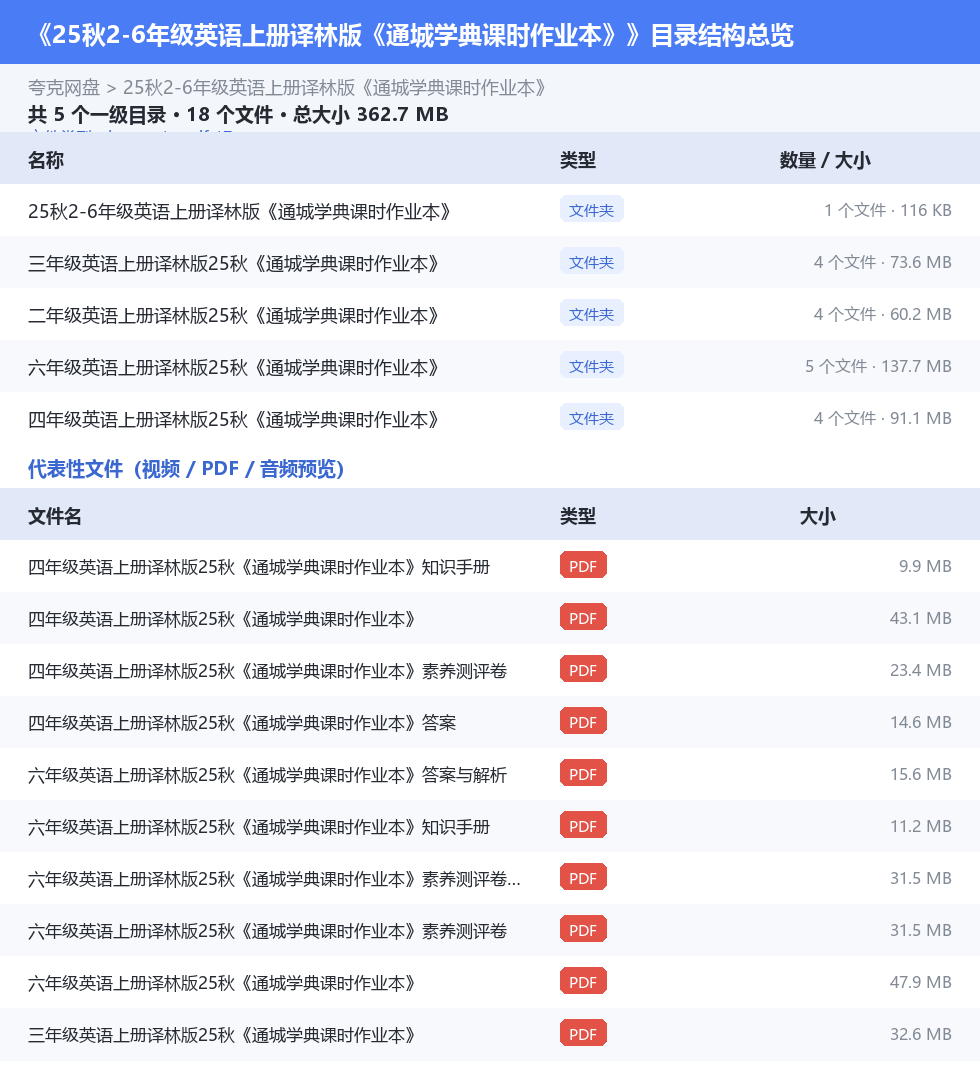The image size is (980, 1092).
Task: Click 文件夹 badge of 四年级 folder row
Action: point(591,418)
